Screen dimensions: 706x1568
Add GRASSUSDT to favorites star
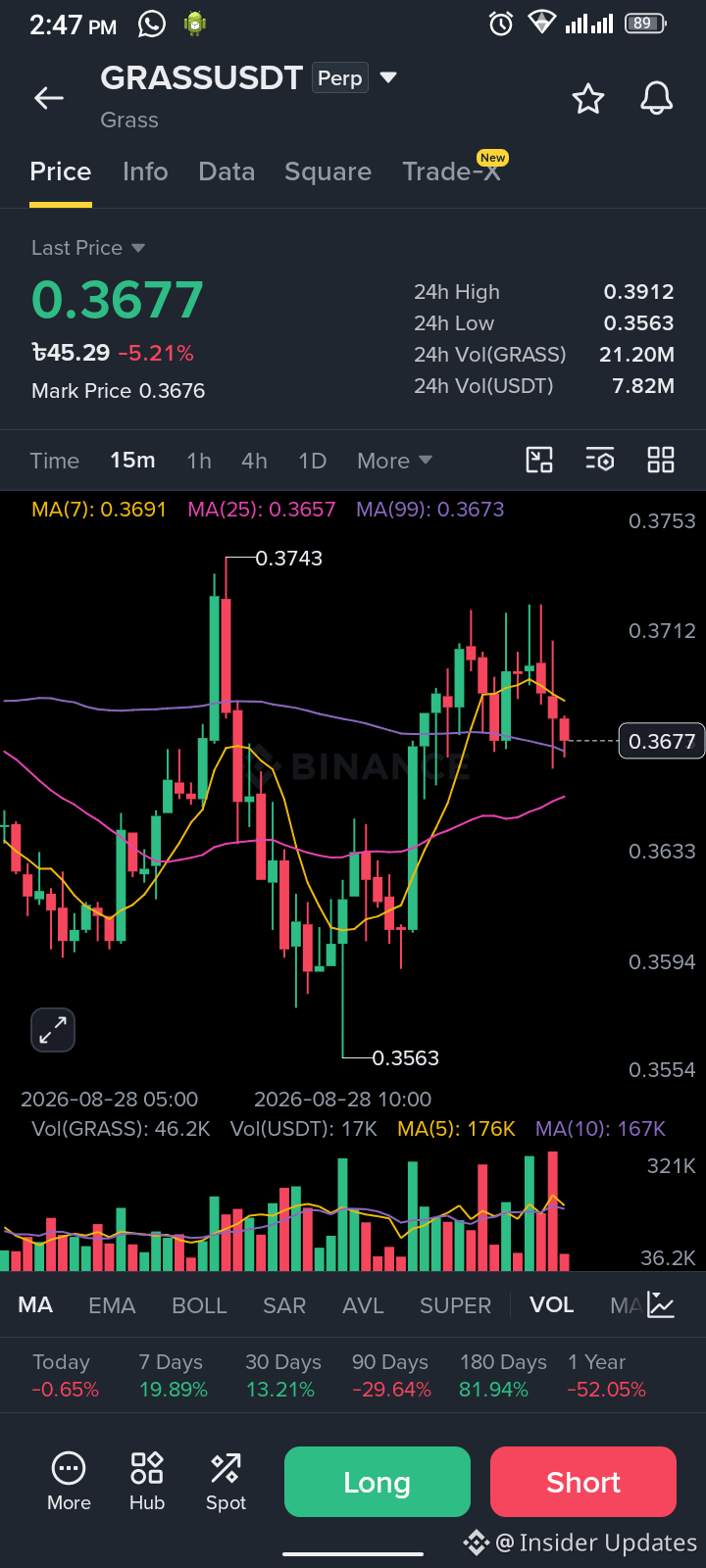(588, 98)
